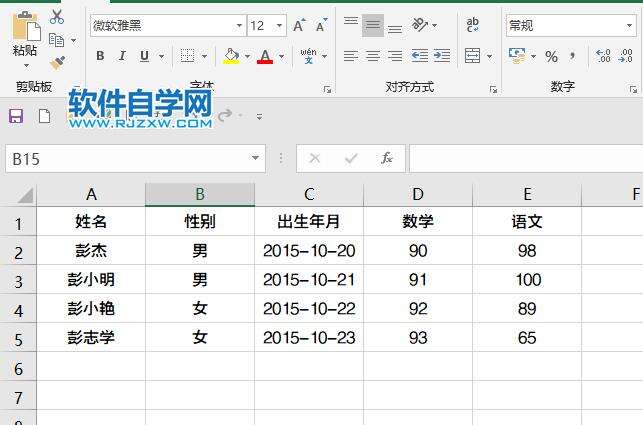Open the Number dialog launcher

(x=633, y=89)
